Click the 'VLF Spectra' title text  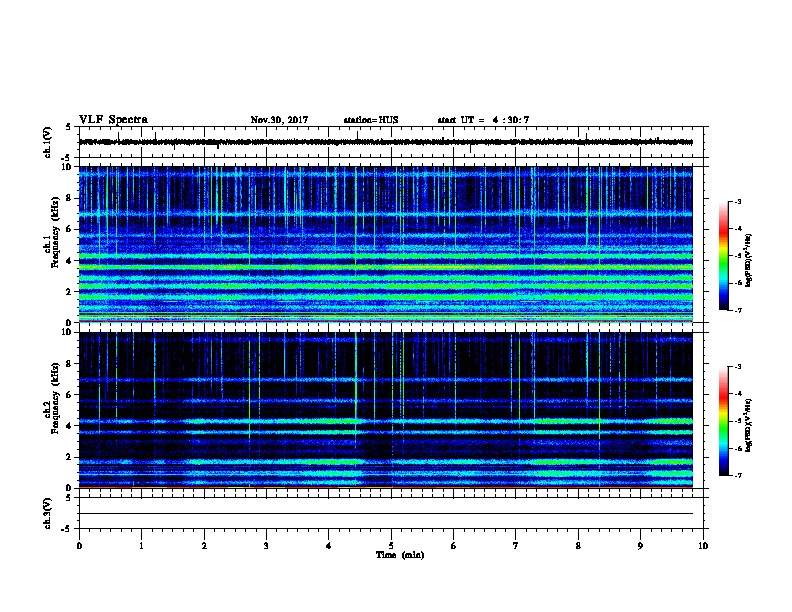(113, 120)
